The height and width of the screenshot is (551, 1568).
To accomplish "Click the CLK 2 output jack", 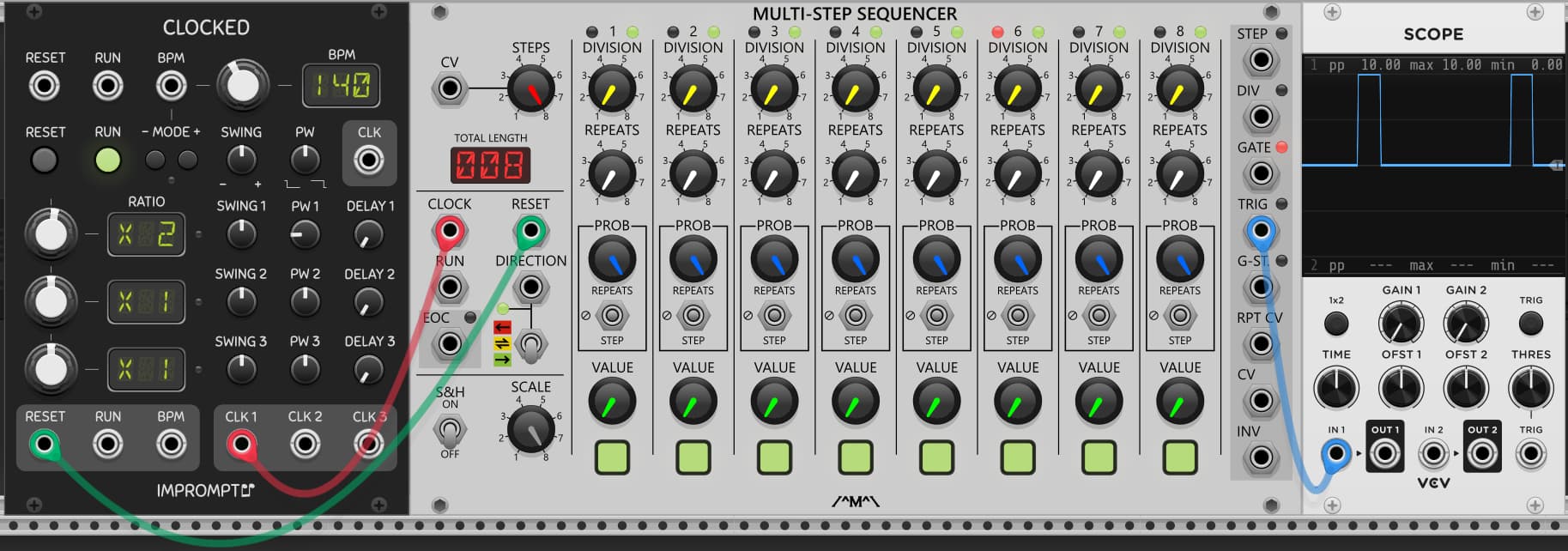I will click(305, 444).
